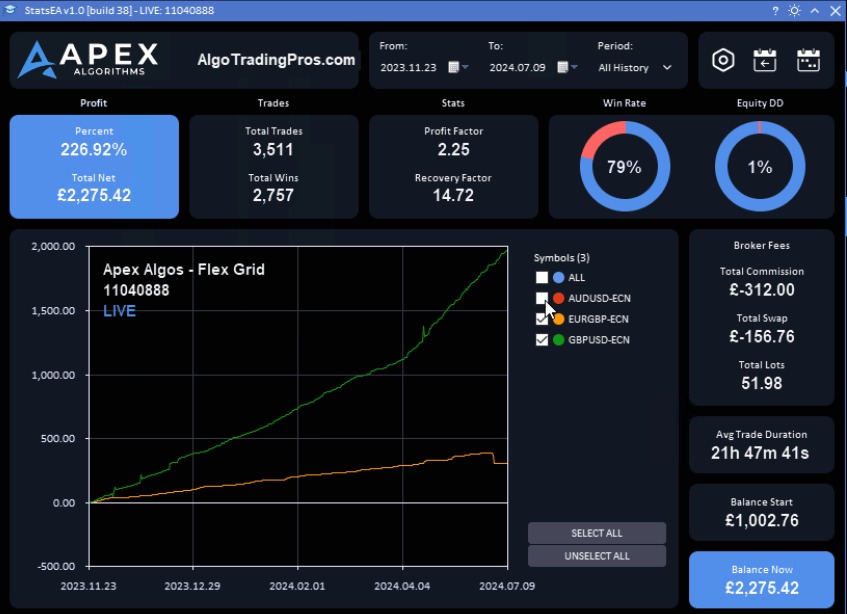
Task: Uncheck the EURGBP-ECN checkbox
Action: click(542, 319)
